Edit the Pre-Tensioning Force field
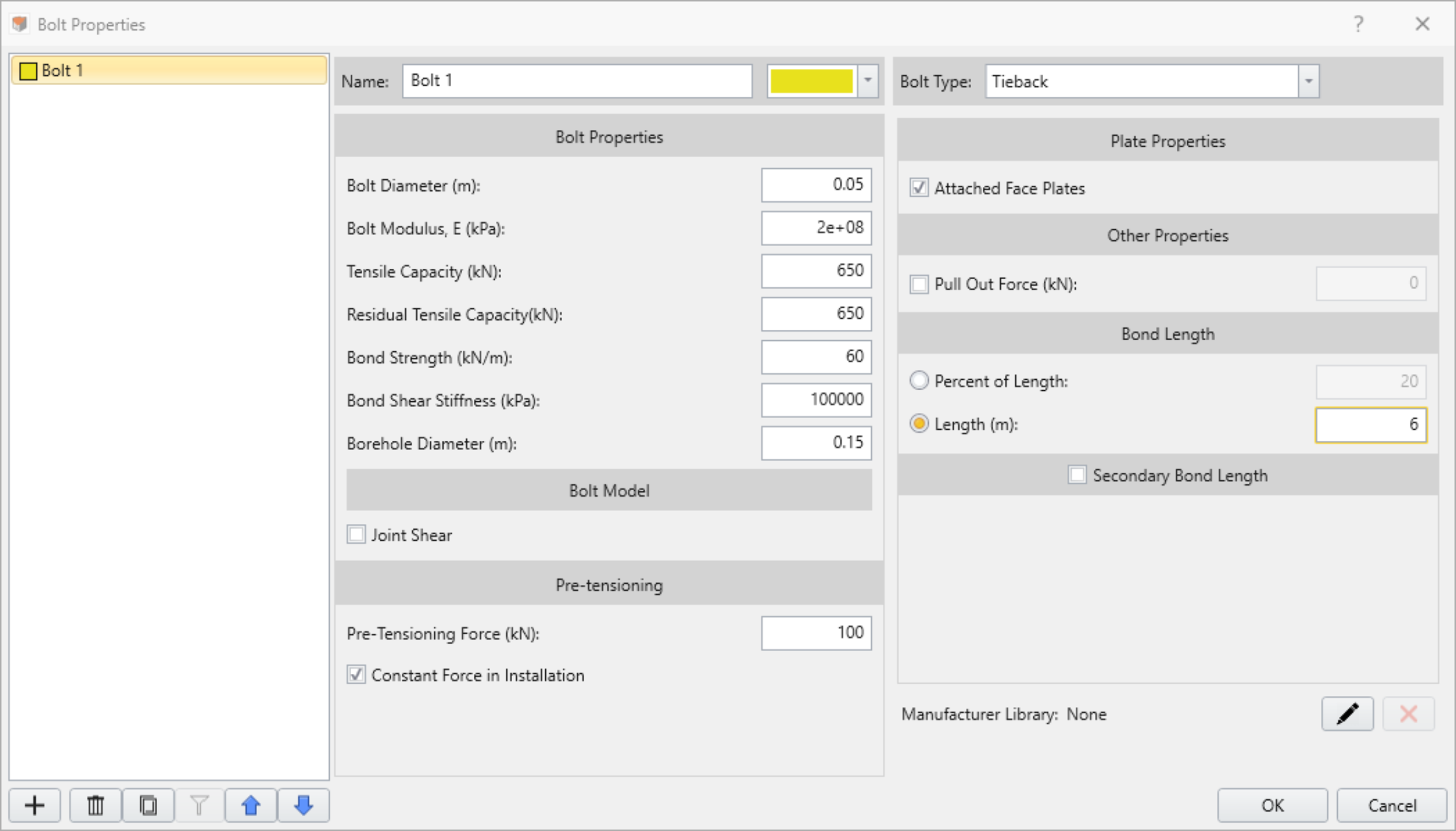 coord(816,632)
